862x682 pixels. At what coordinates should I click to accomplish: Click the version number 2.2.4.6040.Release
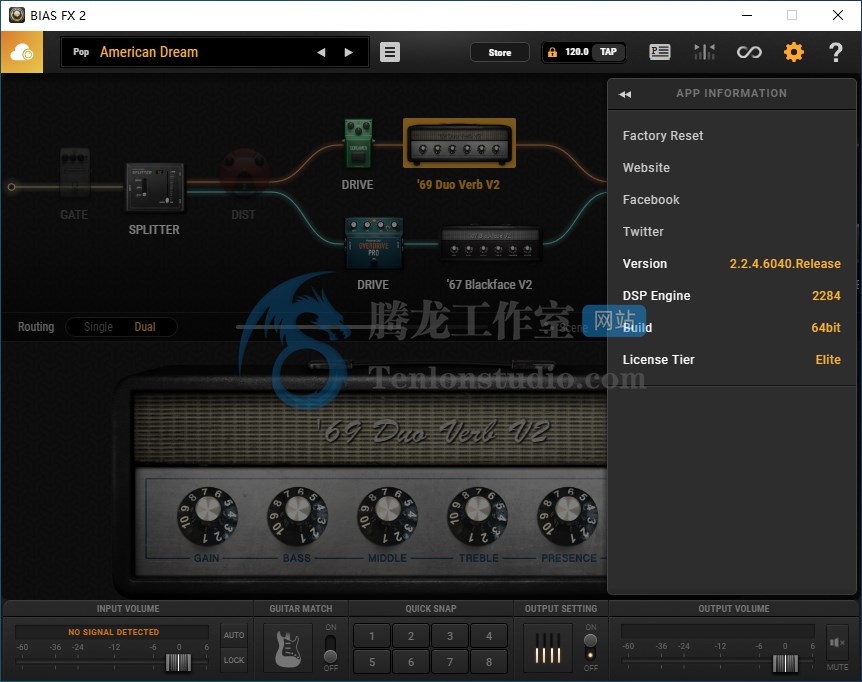[x=785, y=264]
